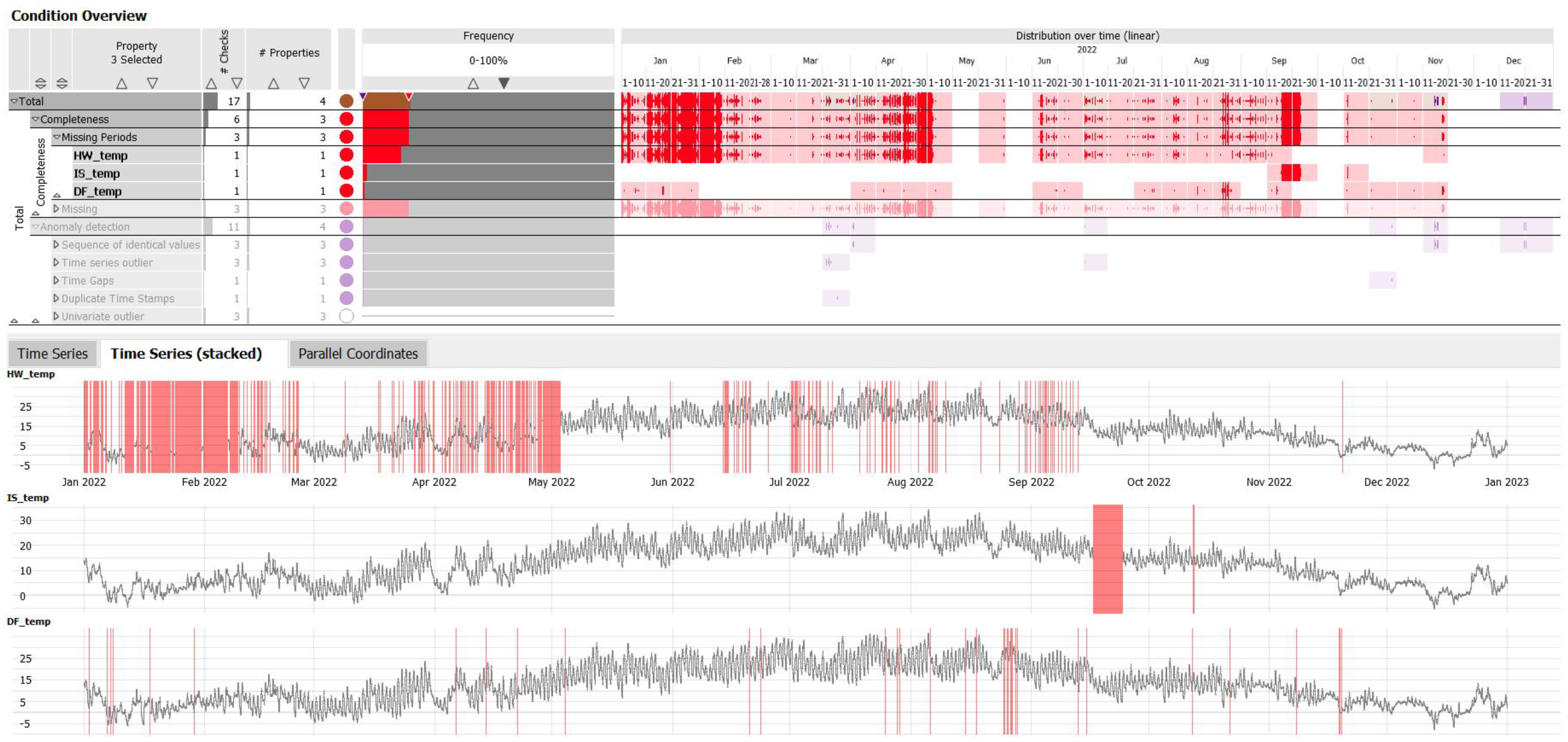Collapse the Missing Periods tree node
This screenshot has height=742, width=1568.
click(57, 138)
